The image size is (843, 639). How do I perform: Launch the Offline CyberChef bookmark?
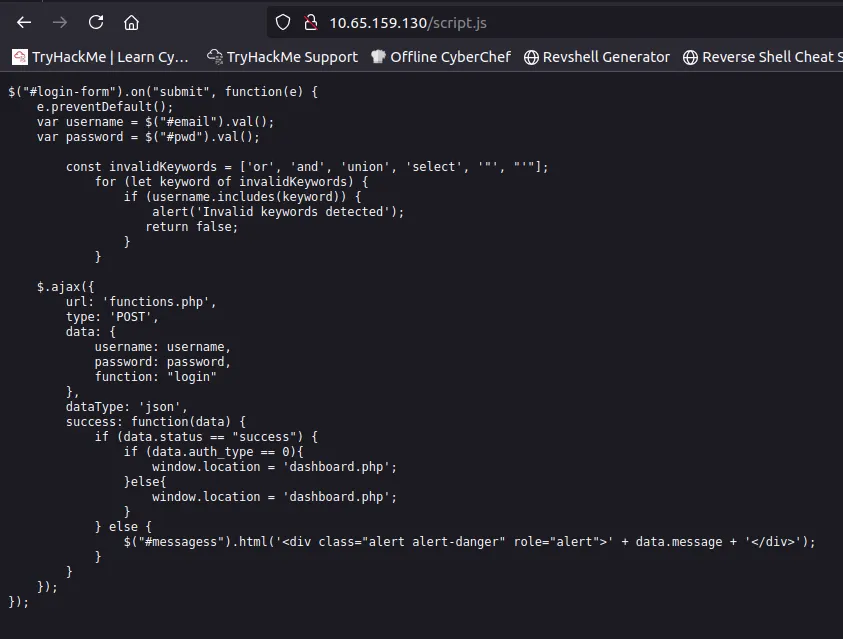[x=440, y=57]
